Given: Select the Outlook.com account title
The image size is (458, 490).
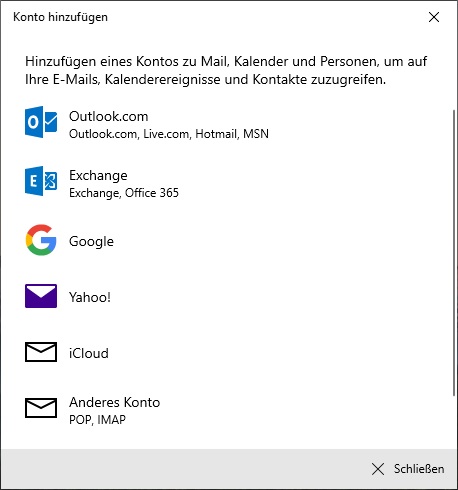Looking at the screenshot, I should pos(109,116).
